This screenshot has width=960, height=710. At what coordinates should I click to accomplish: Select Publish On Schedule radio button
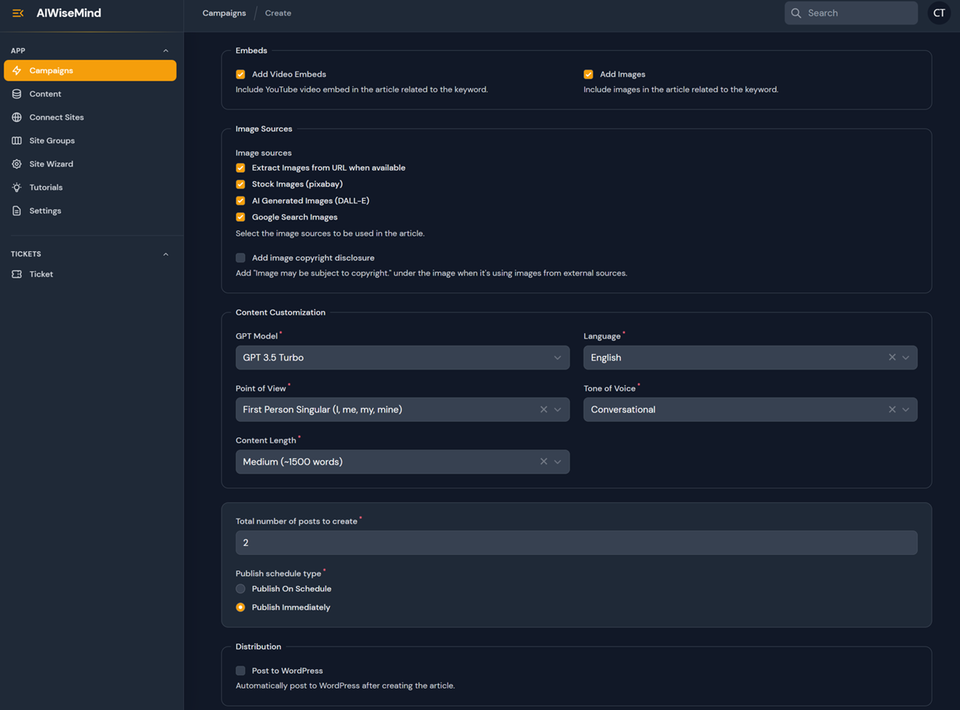[x=241, y=589]
